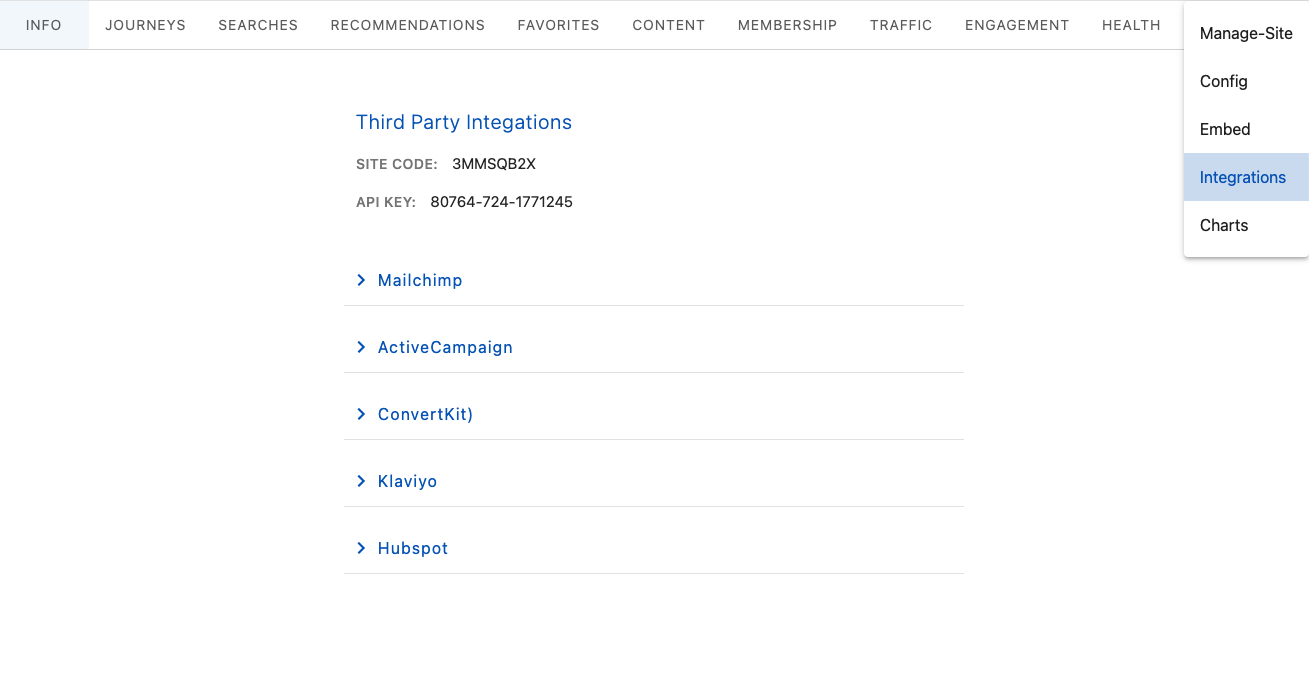Switch to the ENGAGEMENT tab

1017,25
